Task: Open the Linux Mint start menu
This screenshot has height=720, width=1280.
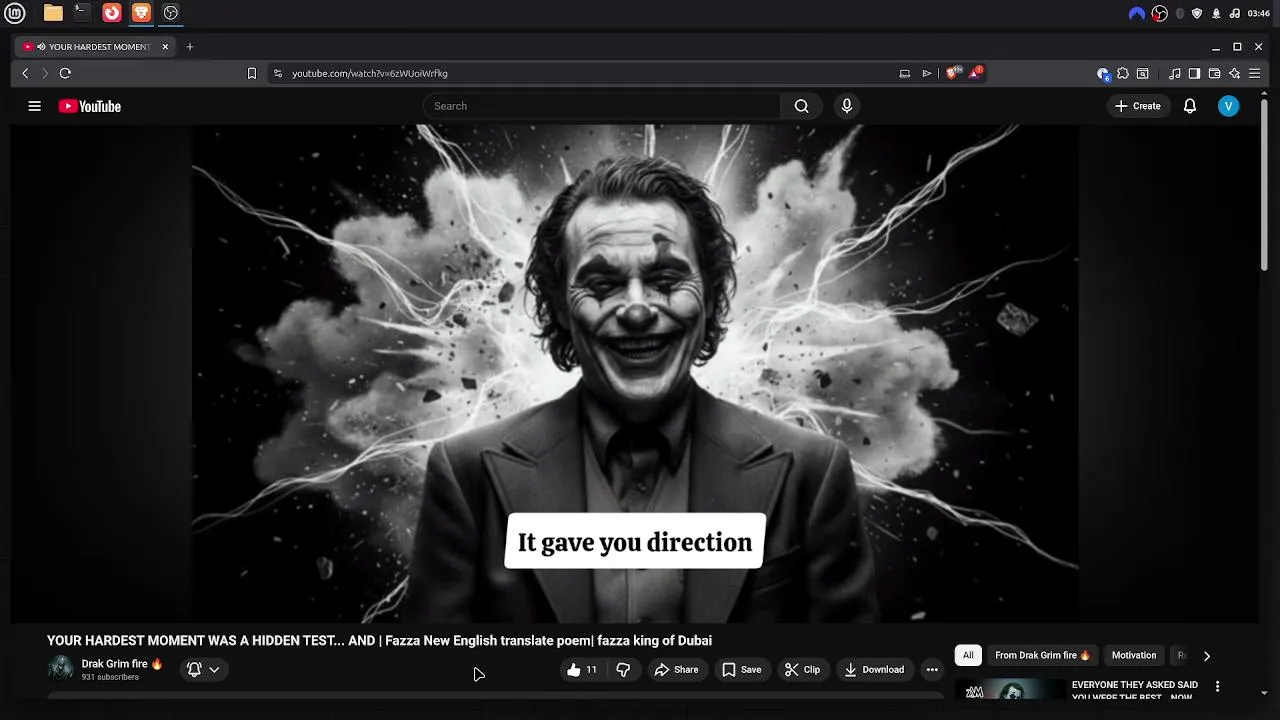Action: (15, 13)
